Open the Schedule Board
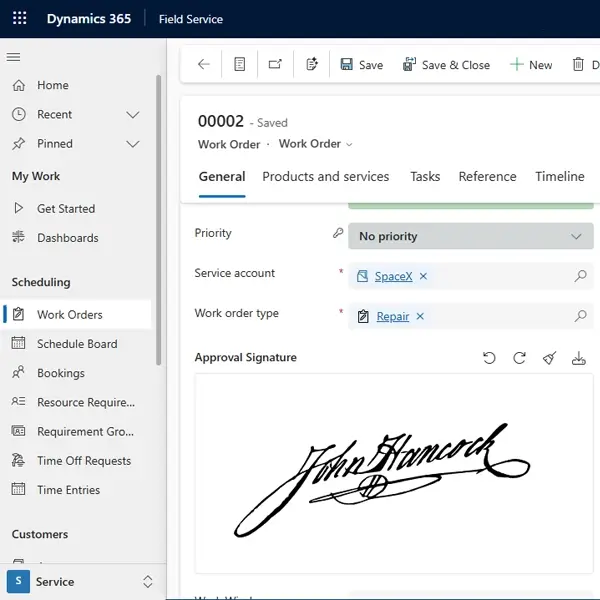 pos(76,344)
